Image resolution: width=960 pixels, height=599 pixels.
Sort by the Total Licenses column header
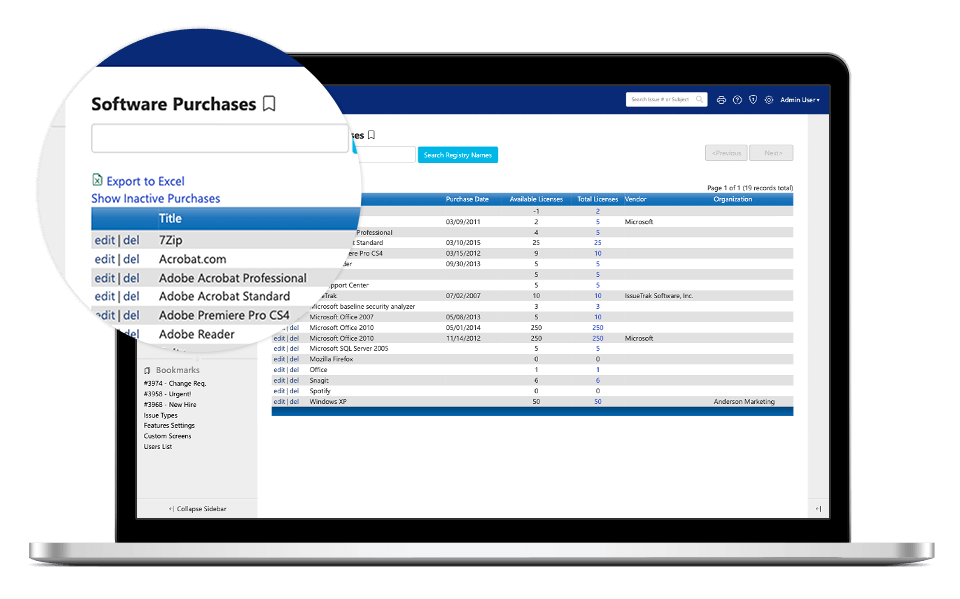click(x=598, y=199)
